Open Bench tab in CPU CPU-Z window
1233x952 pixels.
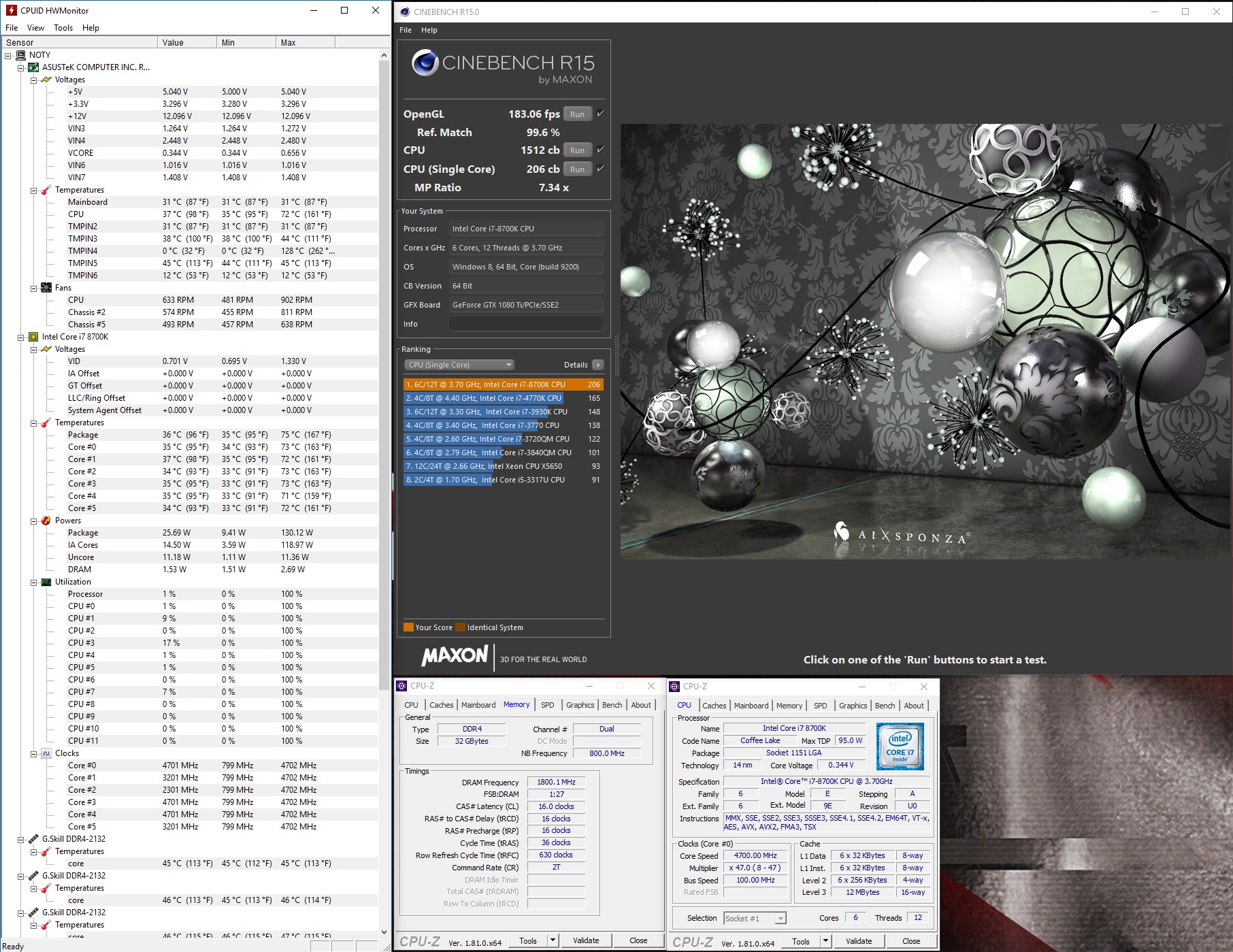(885, 706)
